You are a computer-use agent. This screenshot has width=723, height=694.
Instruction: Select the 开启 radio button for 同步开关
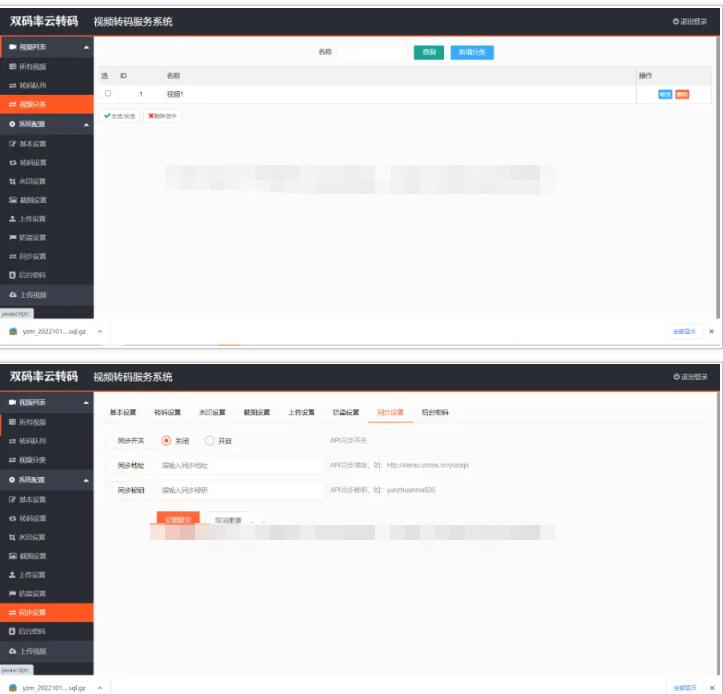pos(209,440)
